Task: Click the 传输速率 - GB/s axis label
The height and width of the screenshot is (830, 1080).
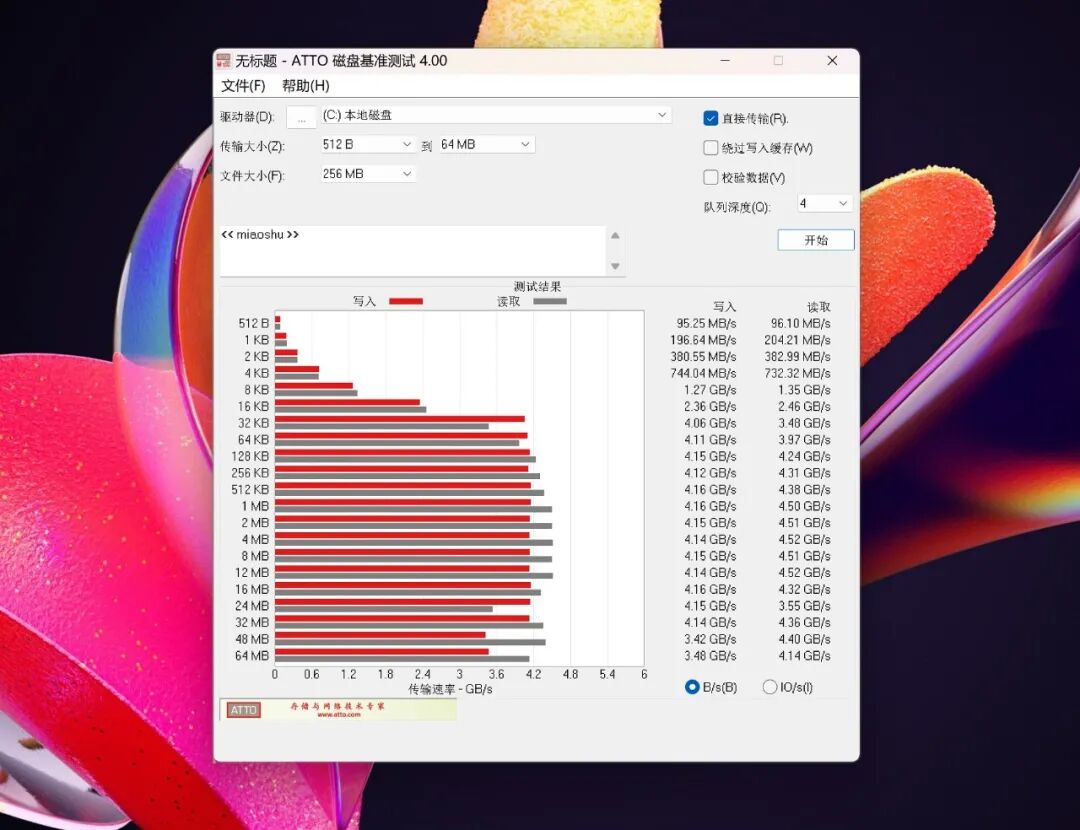Action: click(450, 689)
